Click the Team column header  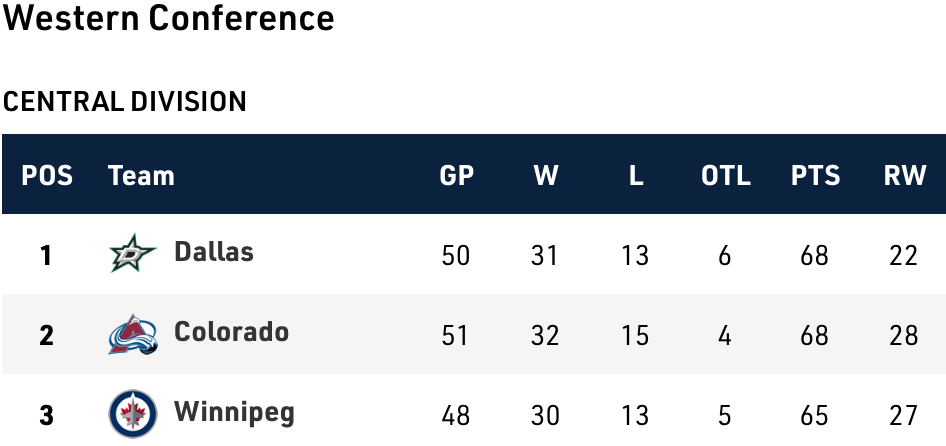pos(141,176)
